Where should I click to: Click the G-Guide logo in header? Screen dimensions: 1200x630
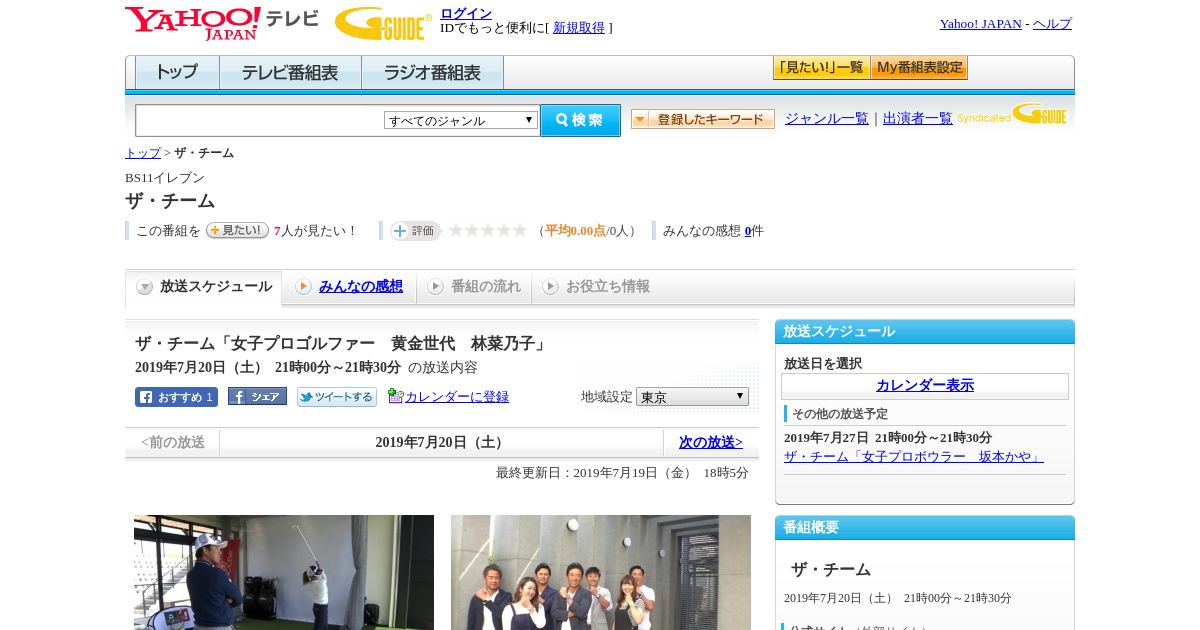pyautogui.click(x=383, y=23)
